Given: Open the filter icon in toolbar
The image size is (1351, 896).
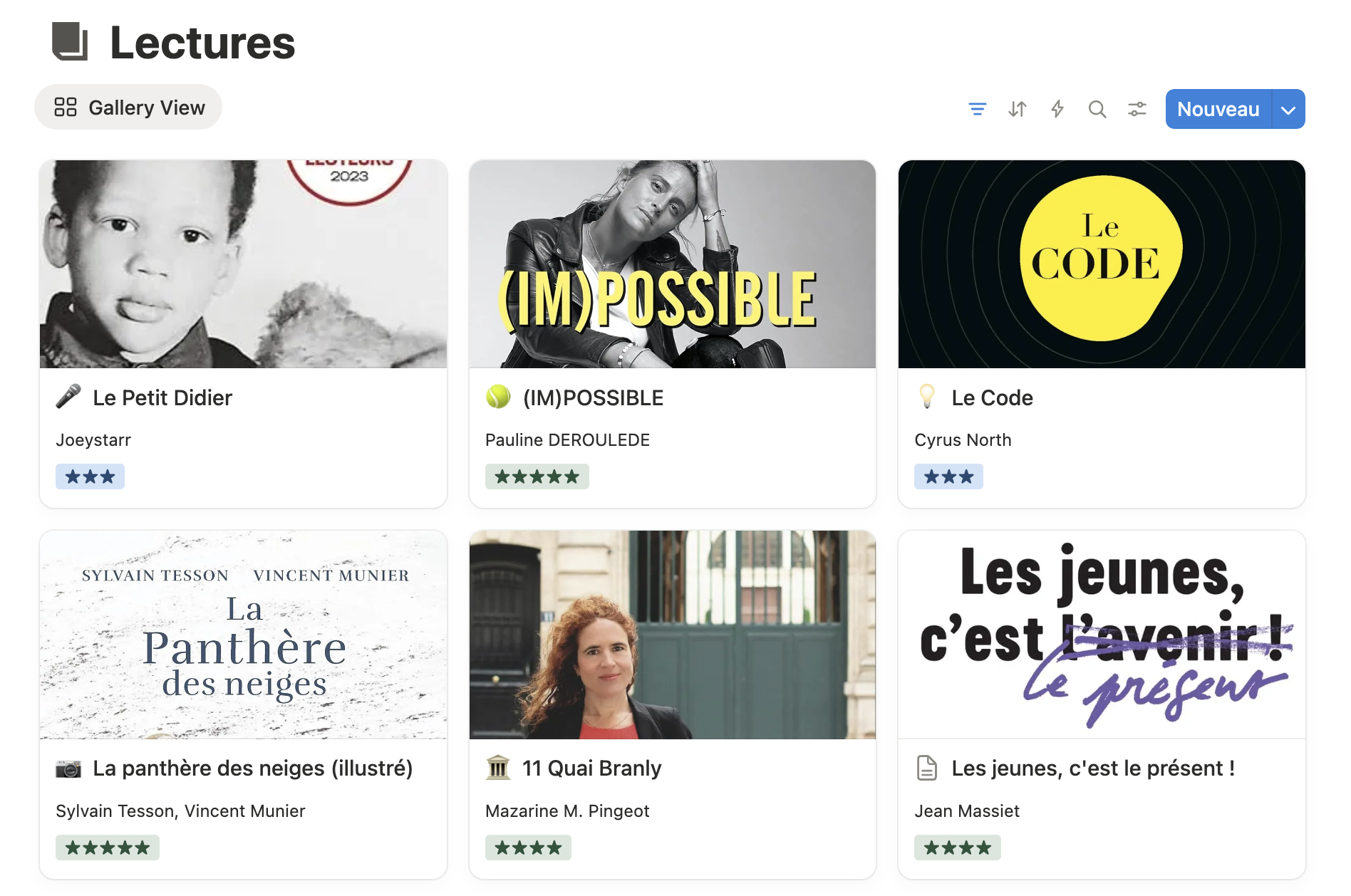Looking at the screenshot, I should click(977, 109).
